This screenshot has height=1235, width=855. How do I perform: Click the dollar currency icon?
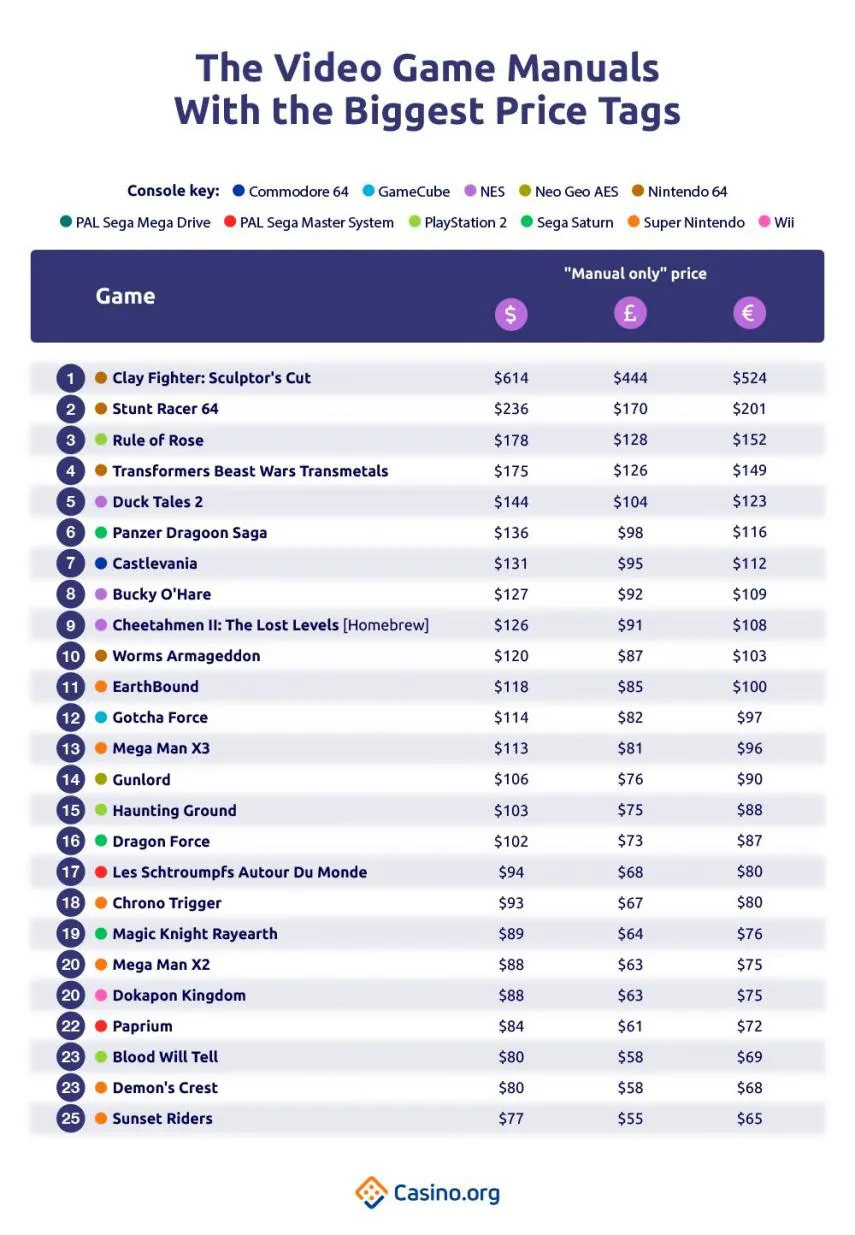pyautogui.click(x=511, y=314)
